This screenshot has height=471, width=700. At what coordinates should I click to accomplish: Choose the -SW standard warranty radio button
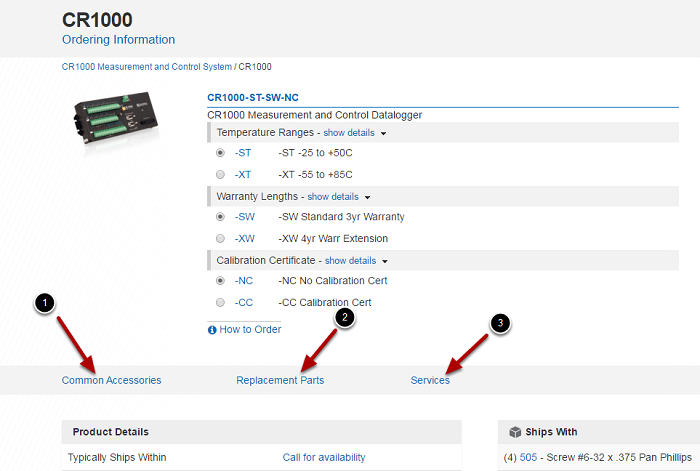pyautogui.click(x=220, y=217)
